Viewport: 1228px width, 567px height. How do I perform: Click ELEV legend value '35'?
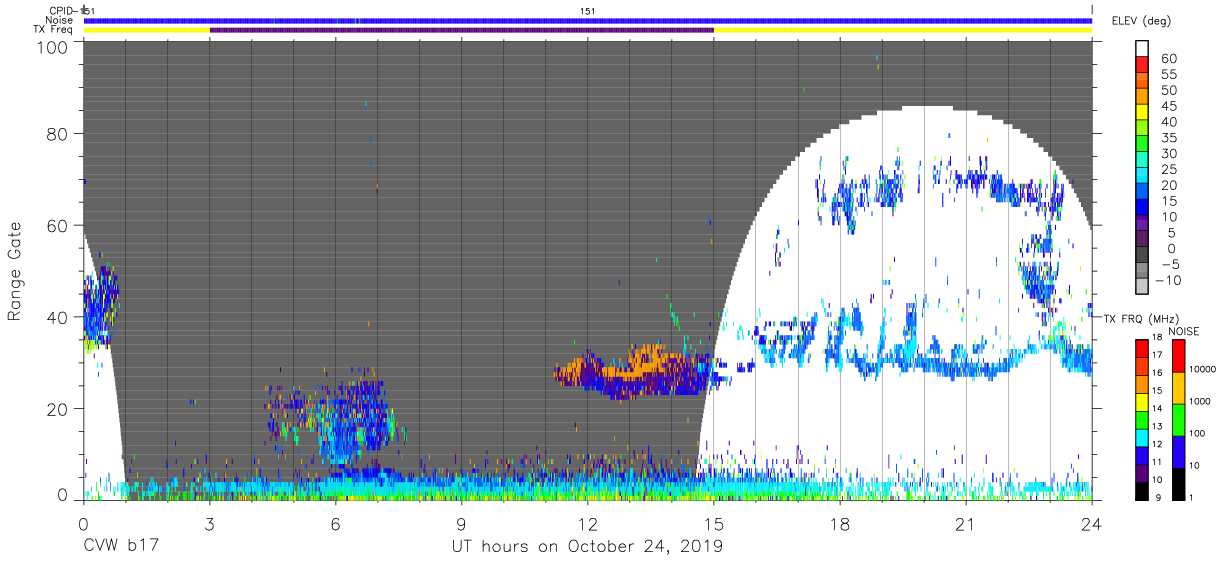(1169, 138)
